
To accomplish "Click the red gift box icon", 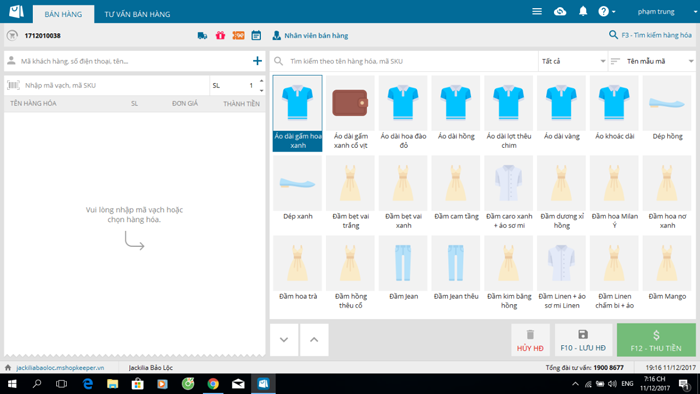I will click(x=220, y=35).
